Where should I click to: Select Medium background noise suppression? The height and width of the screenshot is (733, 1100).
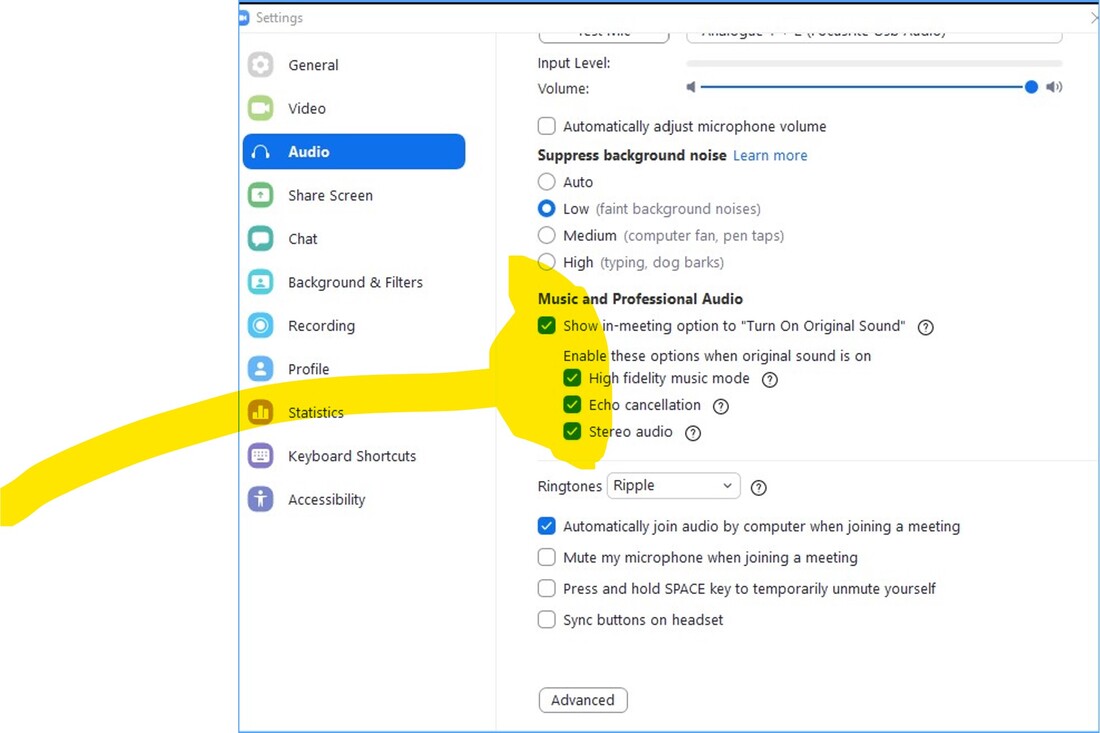547,236
